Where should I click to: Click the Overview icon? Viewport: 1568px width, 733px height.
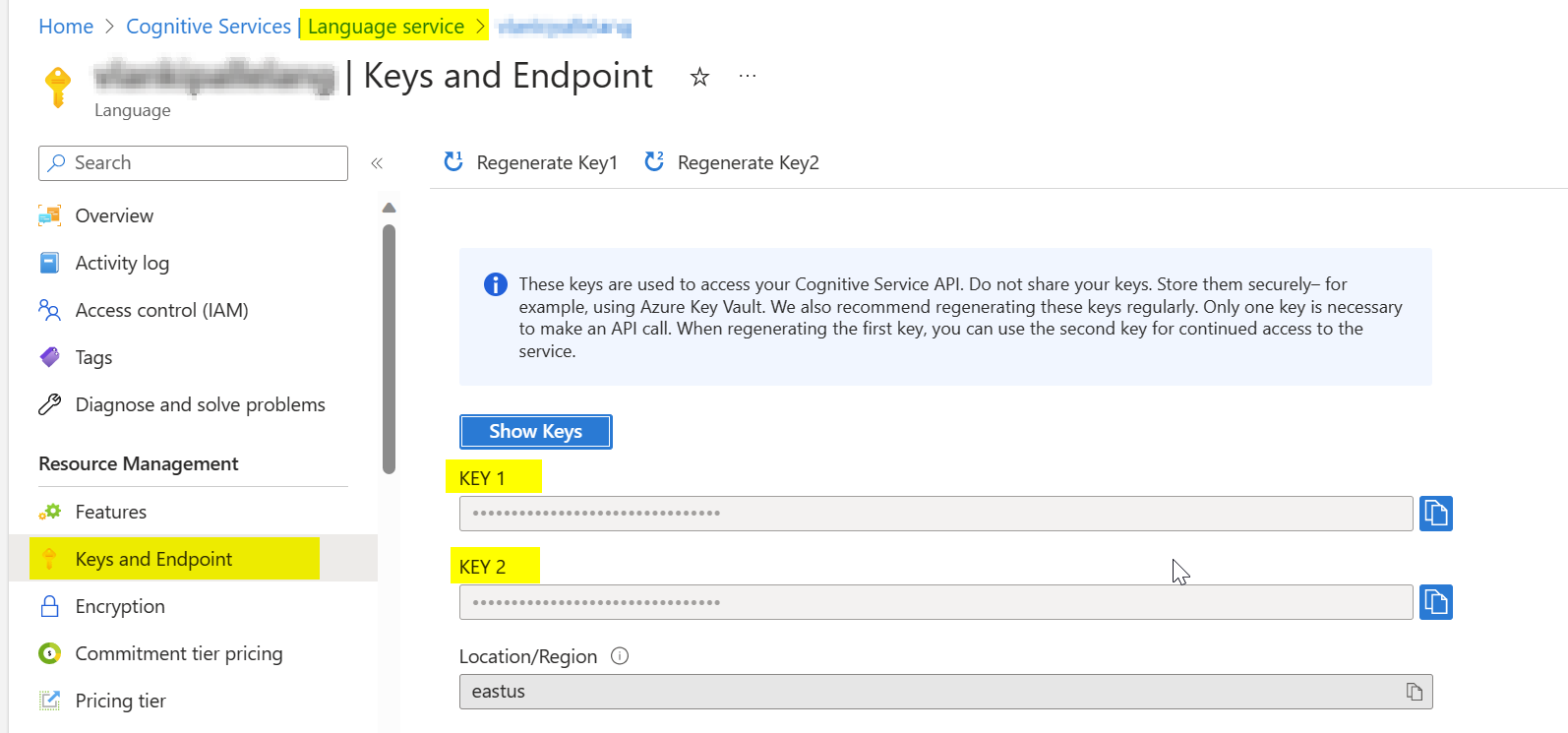pyautogui.click(x=49, y=215)
